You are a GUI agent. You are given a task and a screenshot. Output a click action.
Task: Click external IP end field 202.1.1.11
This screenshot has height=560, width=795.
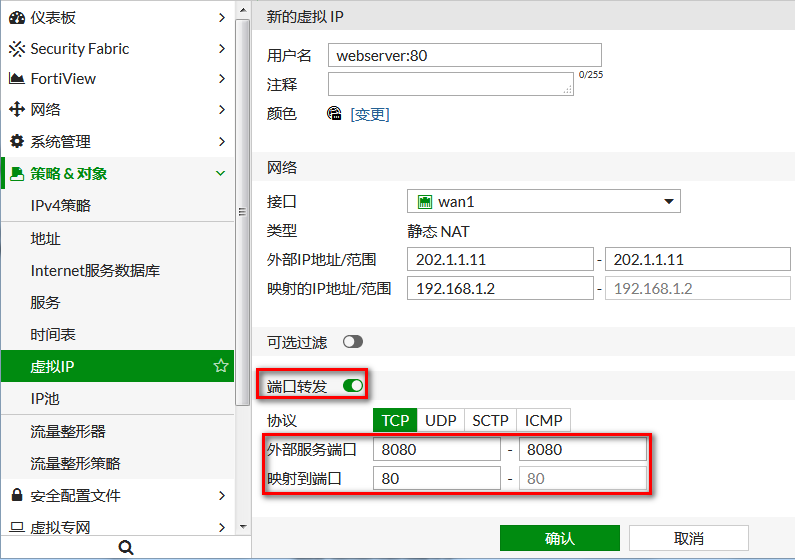tap(698, 259)
